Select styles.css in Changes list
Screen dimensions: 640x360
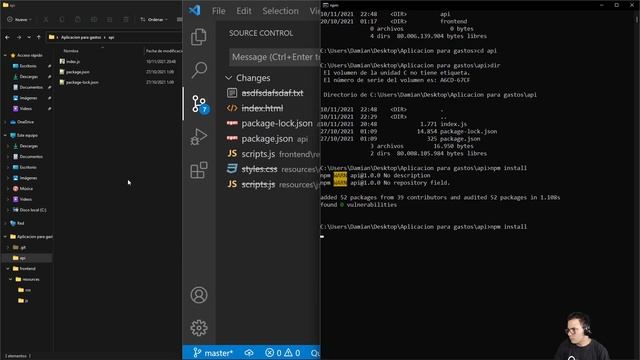coord(272,169)
